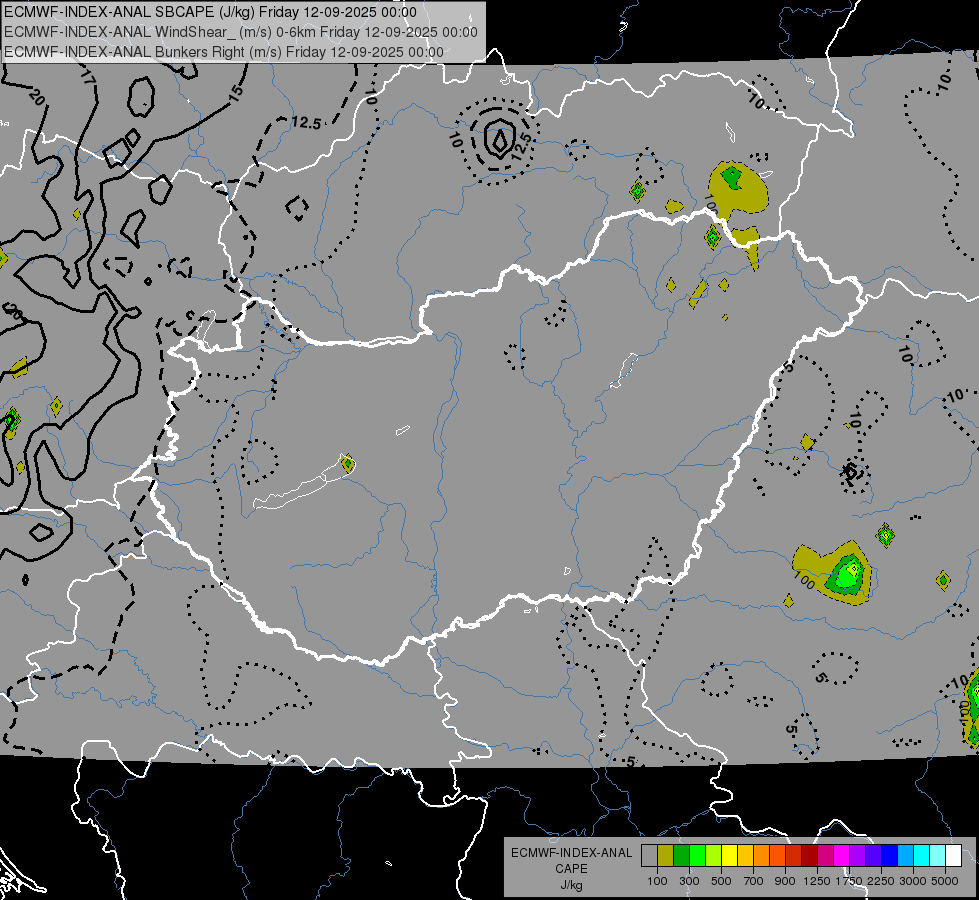Viewport: 979px width, 900px height.
Task: Choose the purple swatch above 1750
Action: pos(857,855)
